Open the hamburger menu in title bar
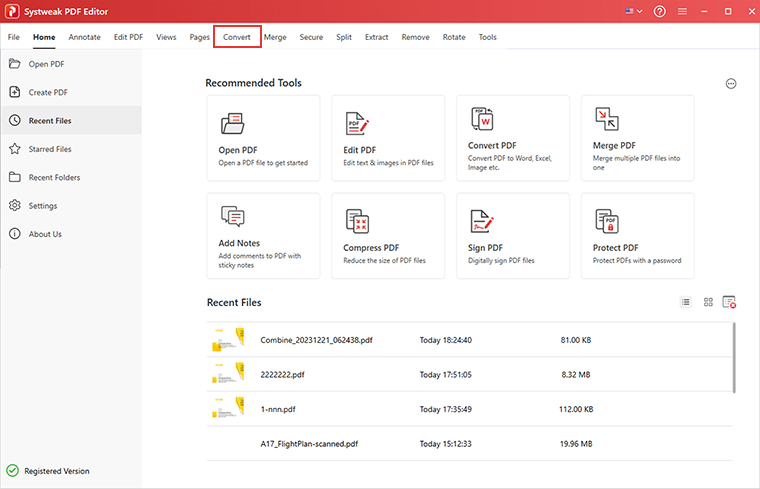This screenshot has width=760, height=489. pyautogui.click(x=682, y=11)
